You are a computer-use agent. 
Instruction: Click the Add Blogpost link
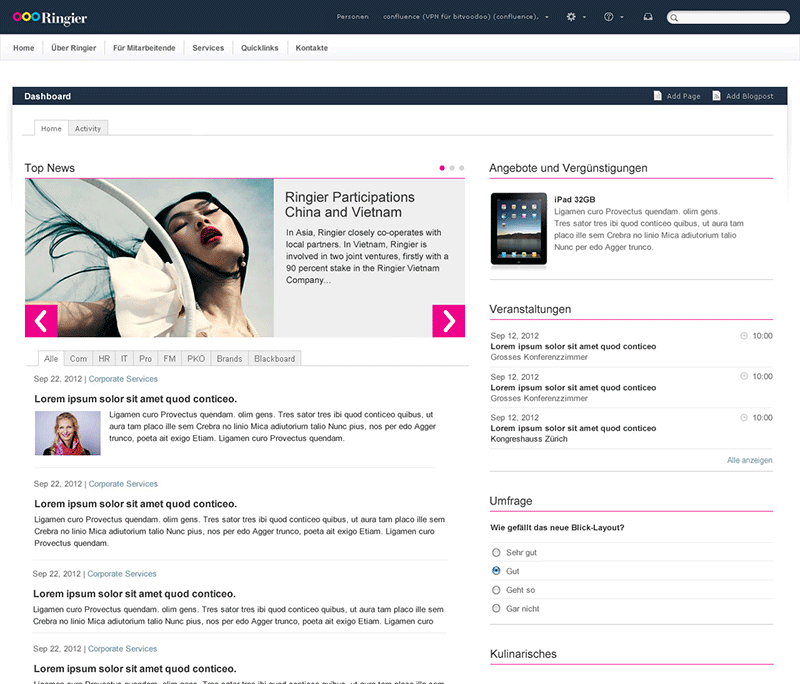click(749, 96)
